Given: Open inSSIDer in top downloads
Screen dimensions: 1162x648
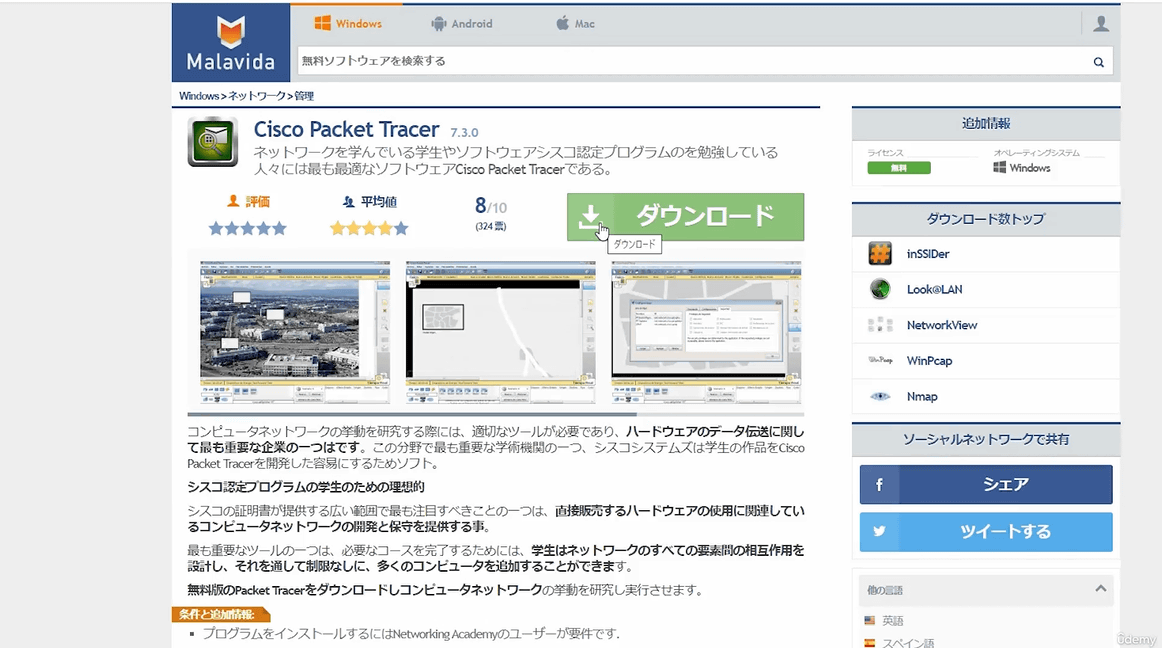Looking at the screenshot, I should pyautogui.click(x=928, y=254).
